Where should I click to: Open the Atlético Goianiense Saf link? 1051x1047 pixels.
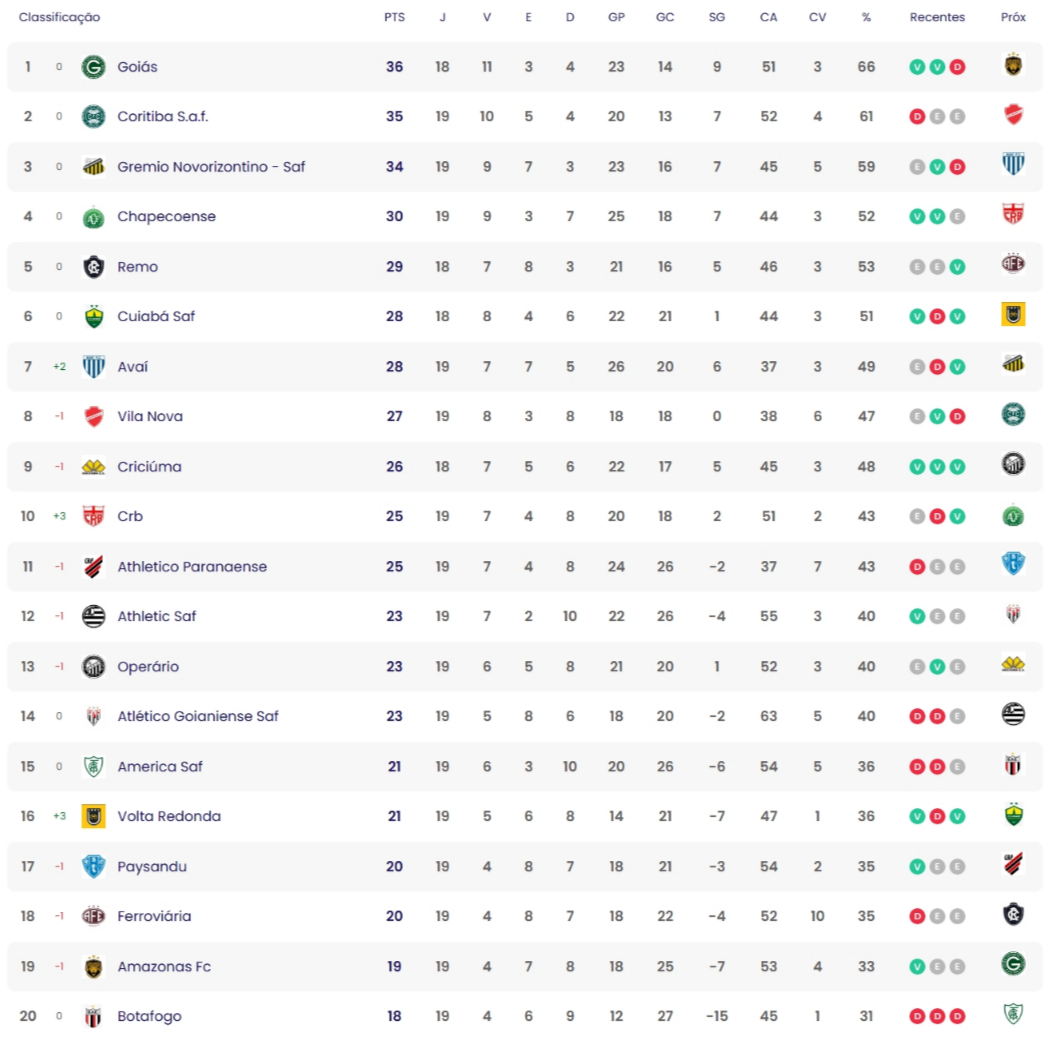click(198, 717)
